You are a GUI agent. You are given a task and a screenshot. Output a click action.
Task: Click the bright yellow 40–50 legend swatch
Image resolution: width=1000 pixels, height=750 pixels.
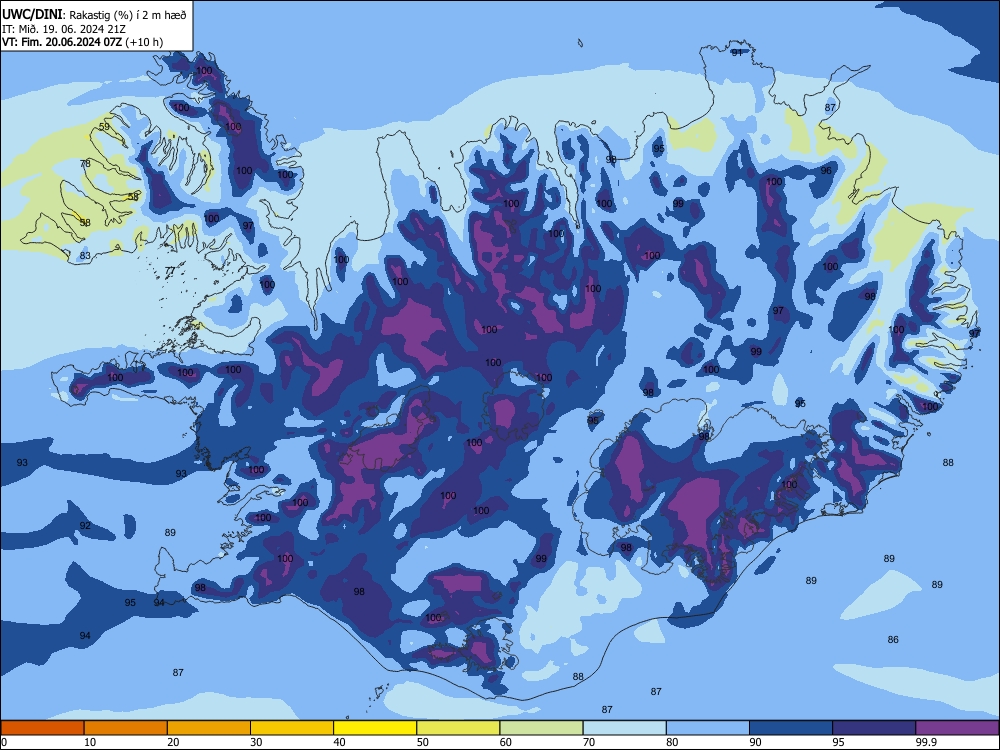pos(375,728)
